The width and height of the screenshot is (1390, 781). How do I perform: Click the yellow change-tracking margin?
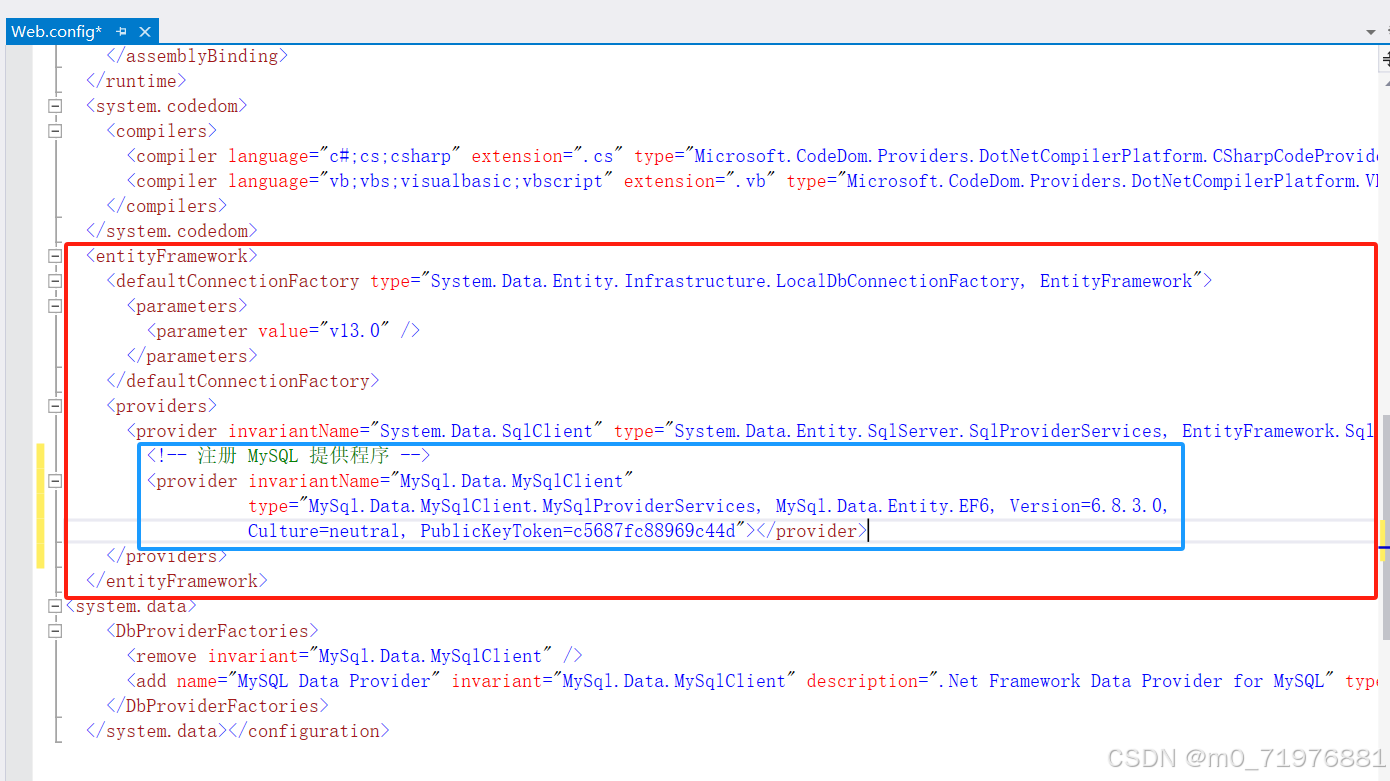click(x=40, y=500)
